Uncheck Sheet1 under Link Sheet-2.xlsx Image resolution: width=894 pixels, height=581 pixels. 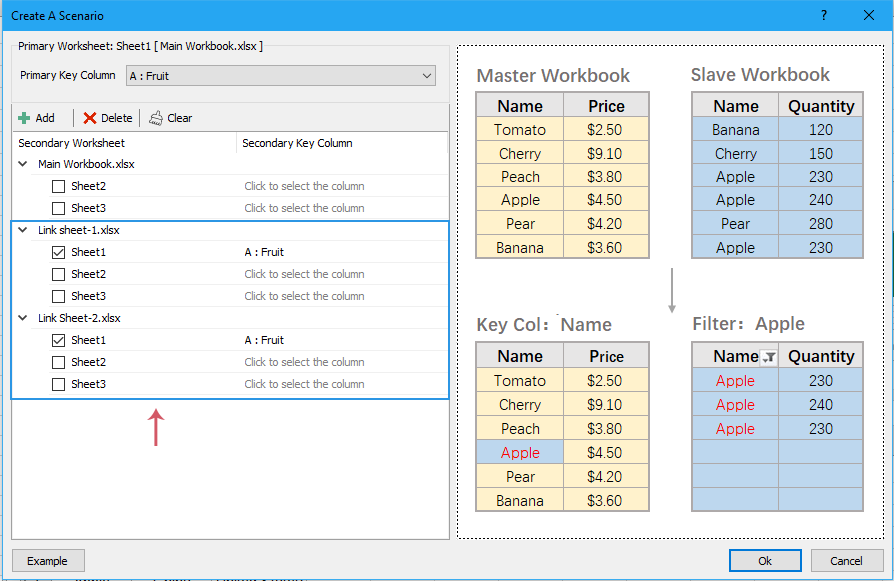(x=58, y=340)
